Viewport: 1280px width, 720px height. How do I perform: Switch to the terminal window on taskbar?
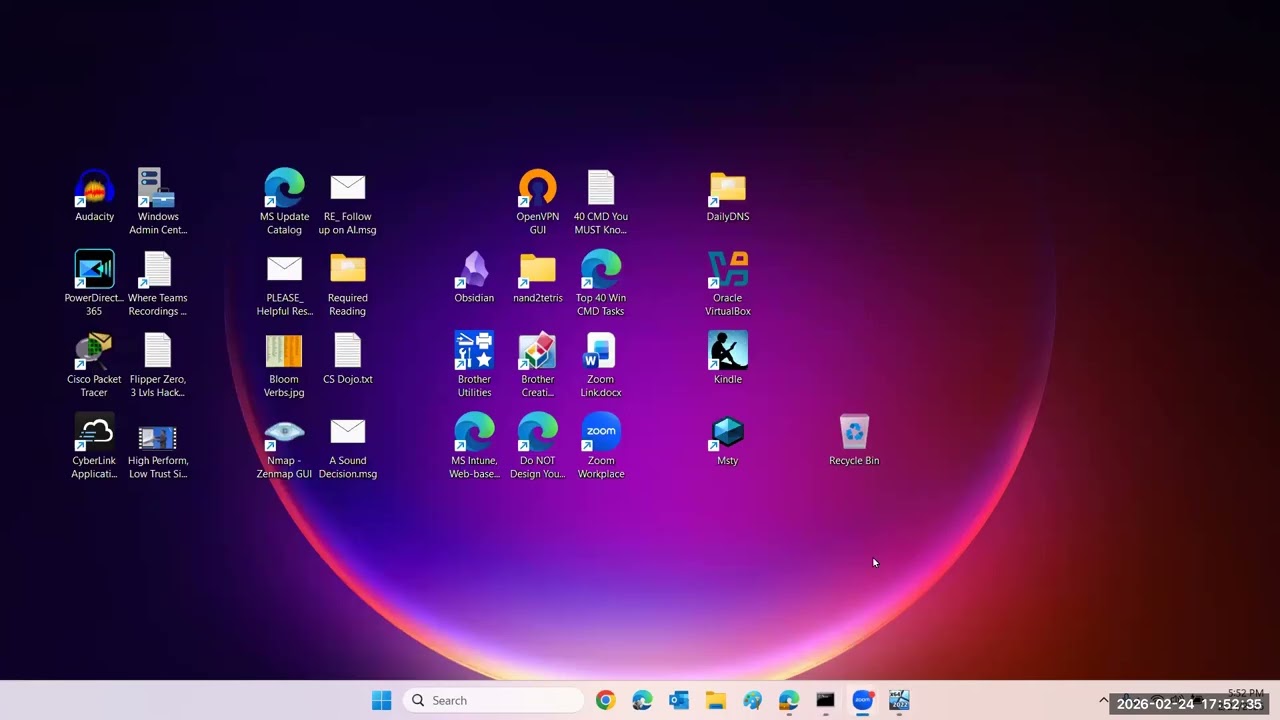pyautogui.click(x=825, y=700)
